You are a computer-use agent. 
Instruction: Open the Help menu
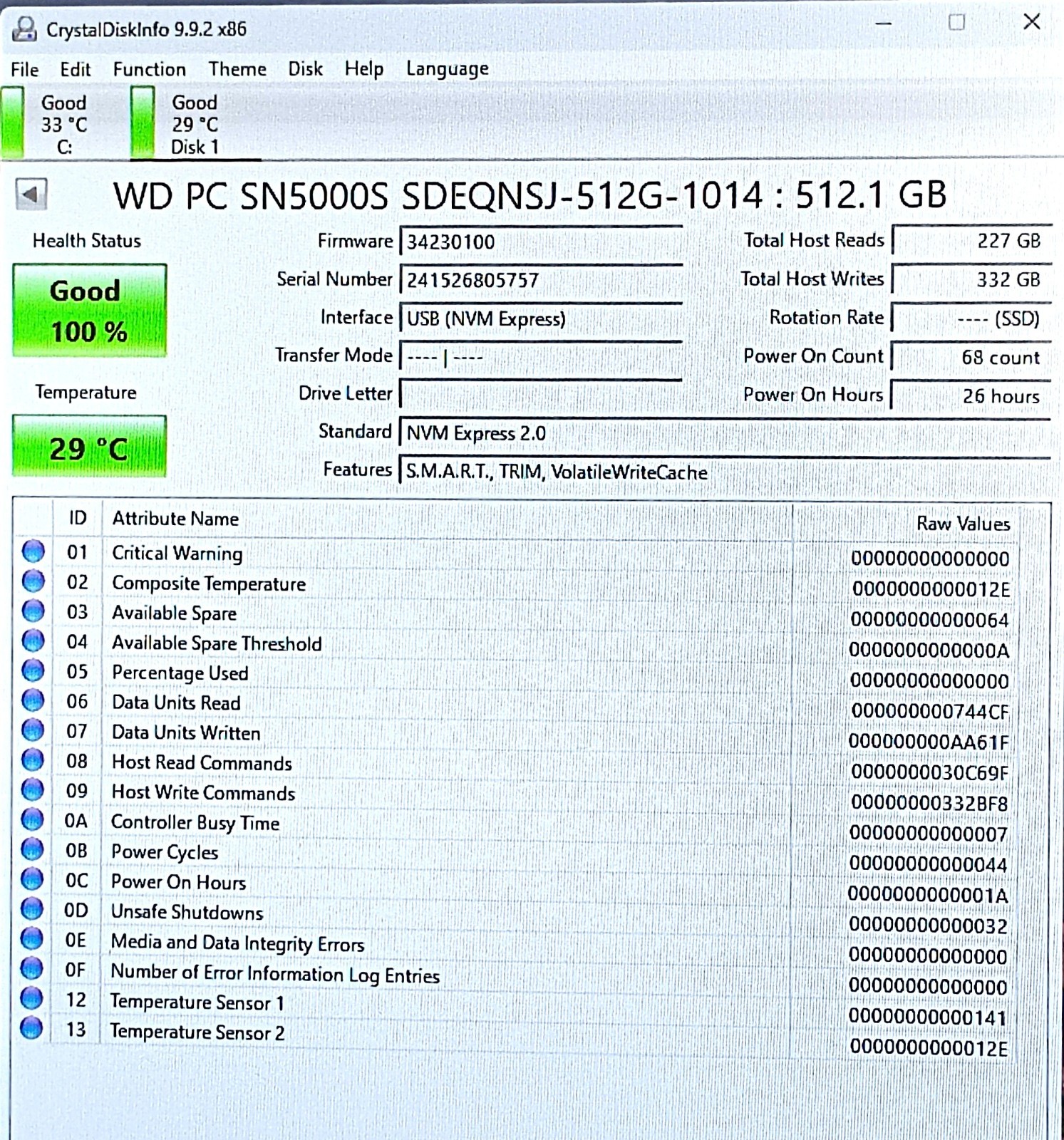[x=364, y=69]
